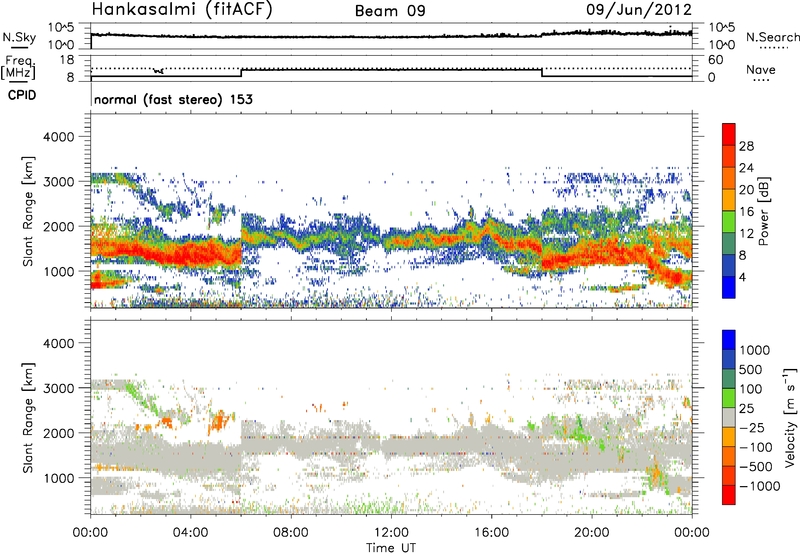Image resolution: width=800 pixels, height=554 pixels.
Task: Click the 'Nave' legend label
Action: coord(761,69)
